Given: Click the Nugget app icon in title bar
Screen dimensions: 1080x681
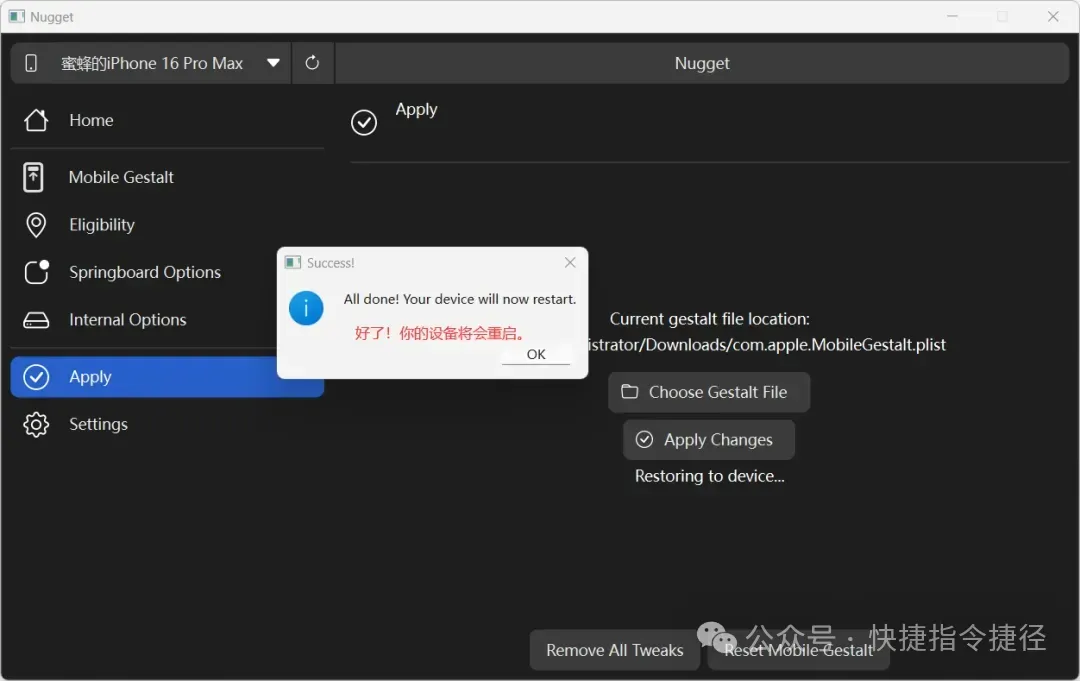Looking at the screenshot, I should pos(17,17).
